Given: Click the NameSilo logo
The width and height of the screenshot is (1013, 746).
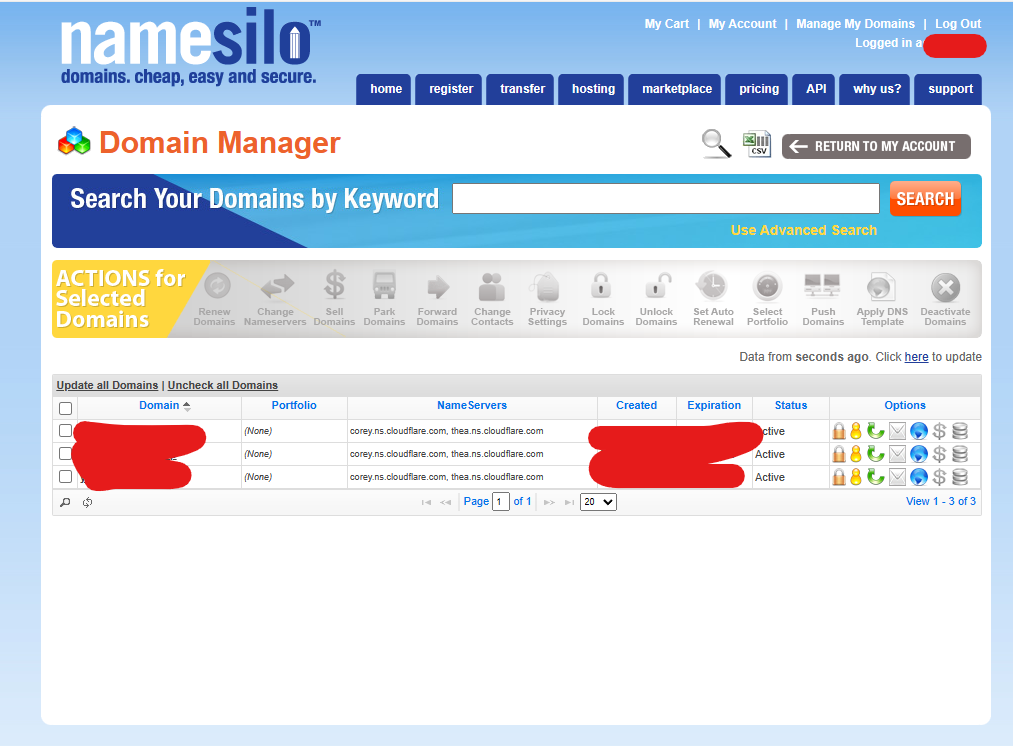Looking at the screenshot, I should coord(190,48).
